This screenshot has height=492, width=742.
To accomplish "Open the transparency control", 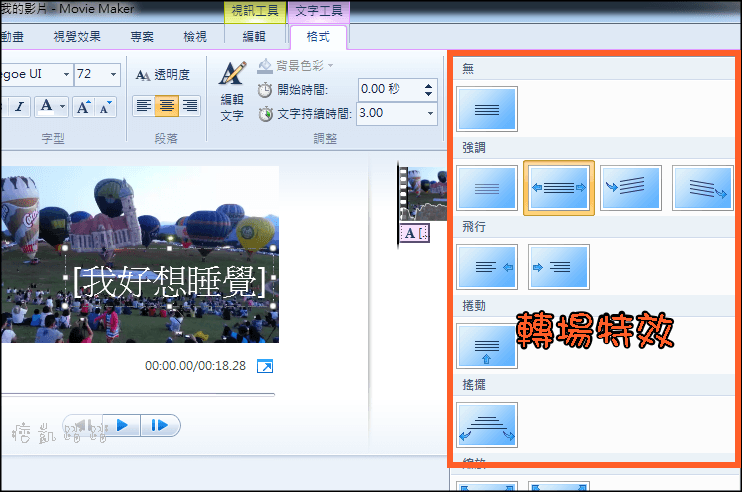I will tap(163, 75).
